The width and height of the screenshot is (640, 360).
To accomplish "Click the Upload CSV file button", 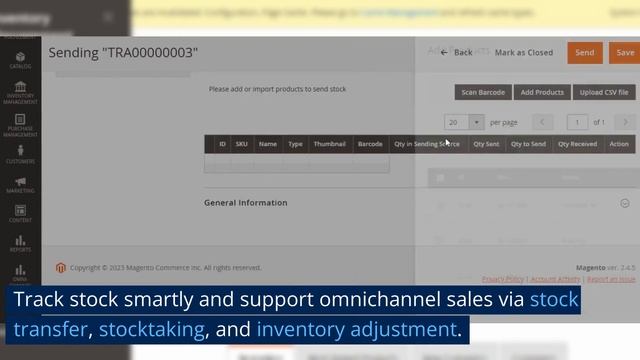I will [x=604, y=92].
